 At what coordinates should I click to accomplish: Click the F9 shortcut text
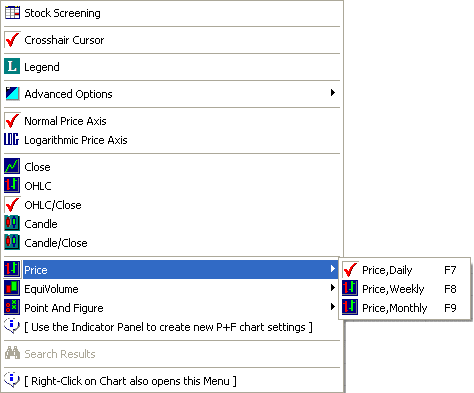pyautogui.click(x=450, y=308)
